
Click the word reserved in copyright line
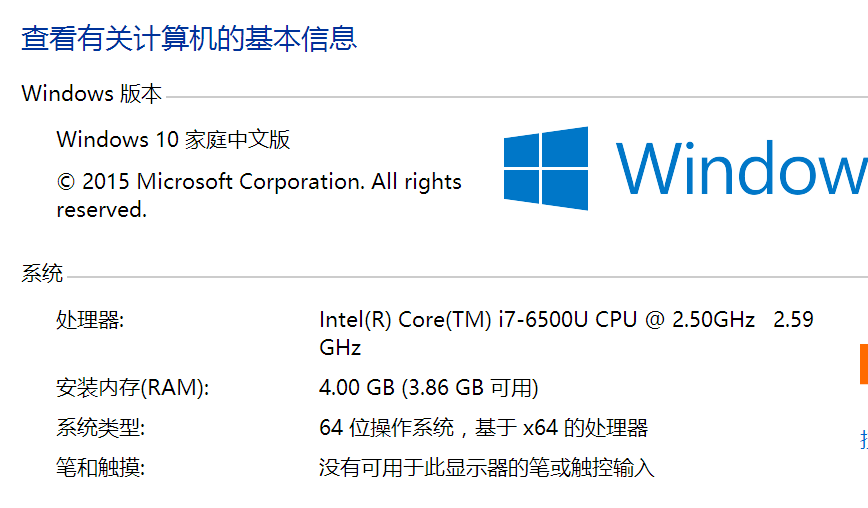tap(101, 210)
